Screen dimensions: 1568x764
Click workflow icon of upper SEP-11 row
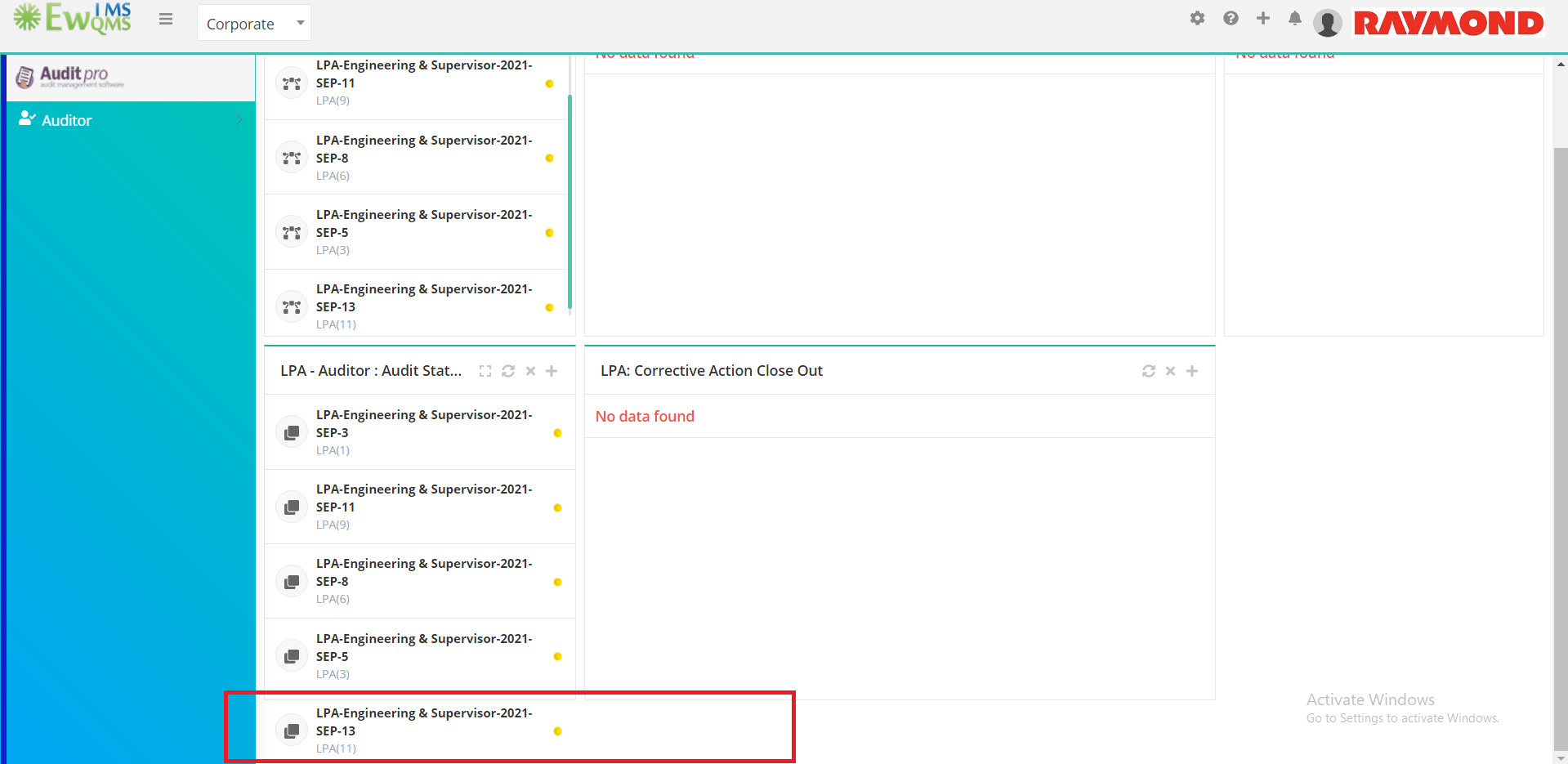[292, 83]
